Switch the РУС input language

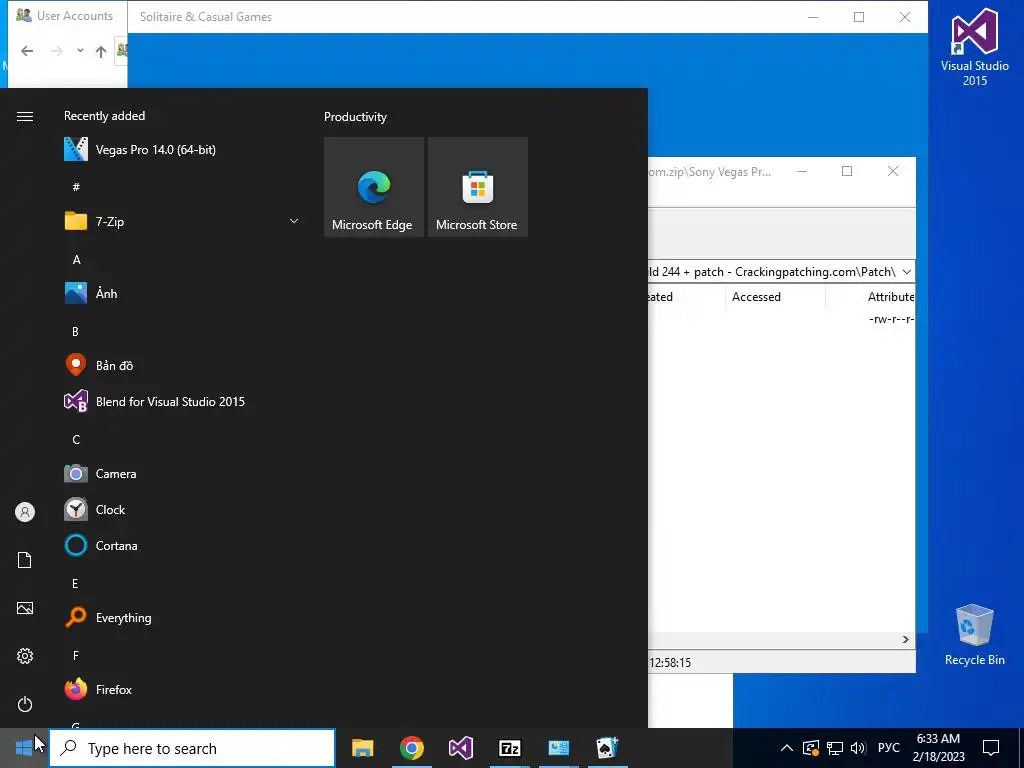click(x=889, y=748)
